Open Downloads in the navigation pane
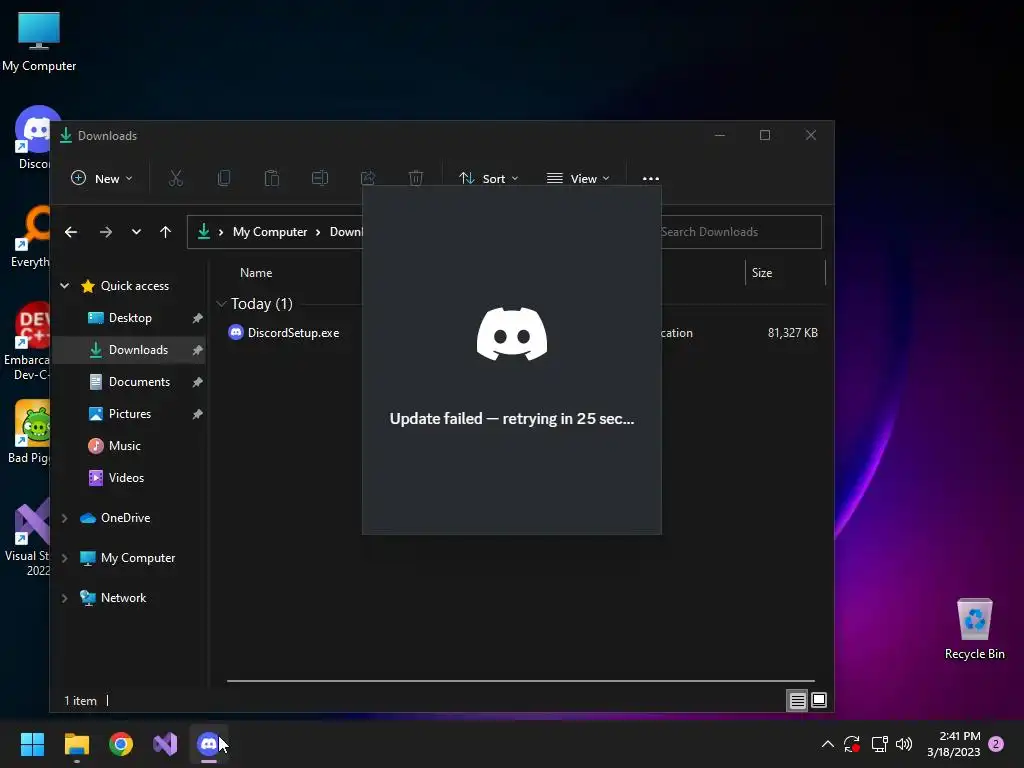The image size is (1024, 768). [138, 349]
